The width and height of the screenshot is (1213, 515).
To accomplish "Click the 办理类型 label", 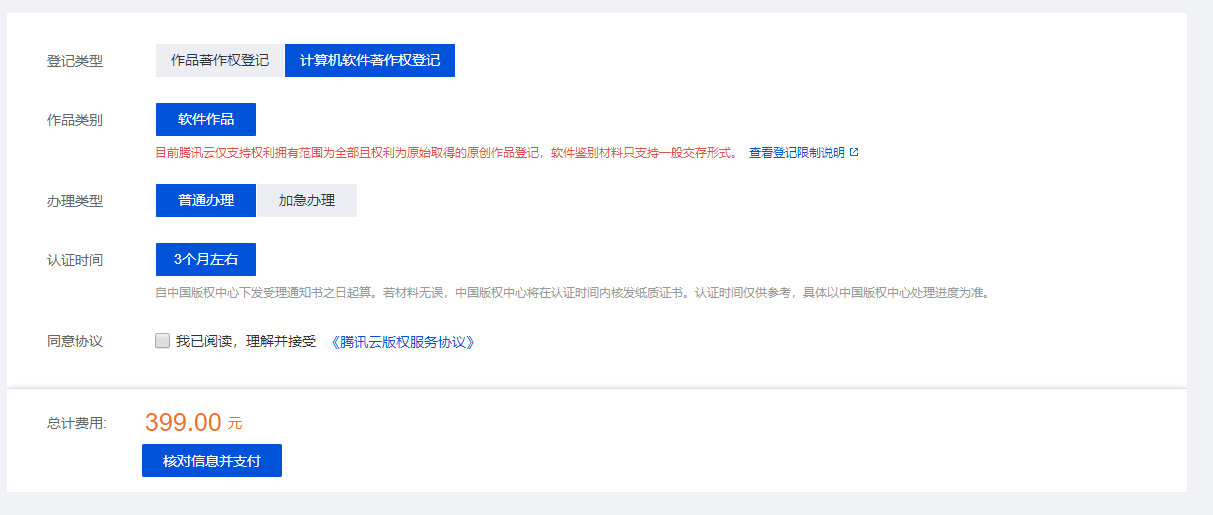I will pos(75,201).
